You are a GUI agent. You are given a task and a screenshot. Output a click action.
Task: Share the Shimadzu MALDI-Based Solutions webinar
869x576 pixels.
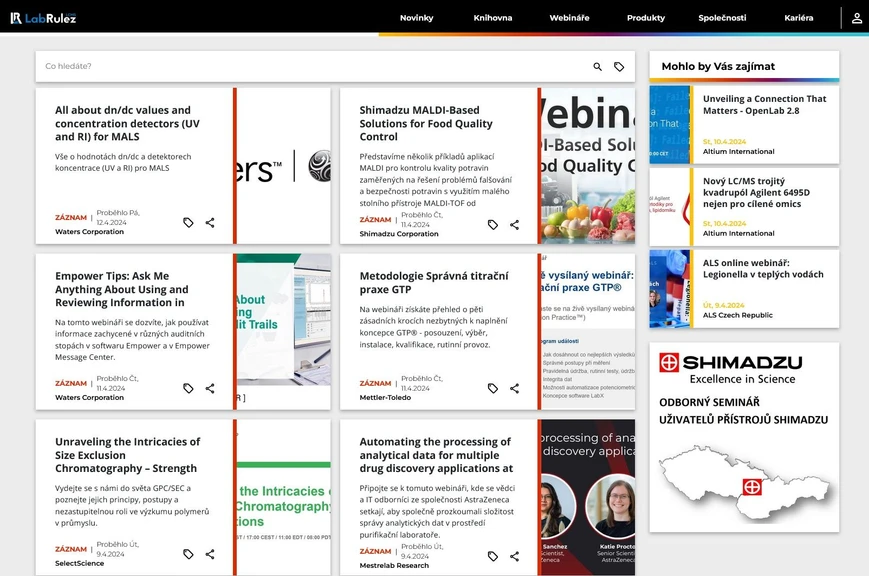514,225
